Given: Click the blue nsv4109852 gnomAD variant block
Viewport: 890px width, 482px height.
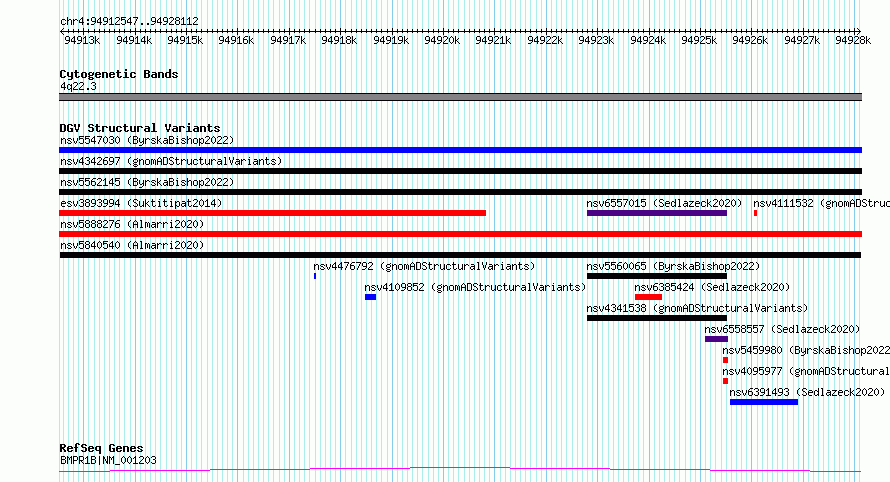Looking at the screenshot, I should click(x=371, y=297).
